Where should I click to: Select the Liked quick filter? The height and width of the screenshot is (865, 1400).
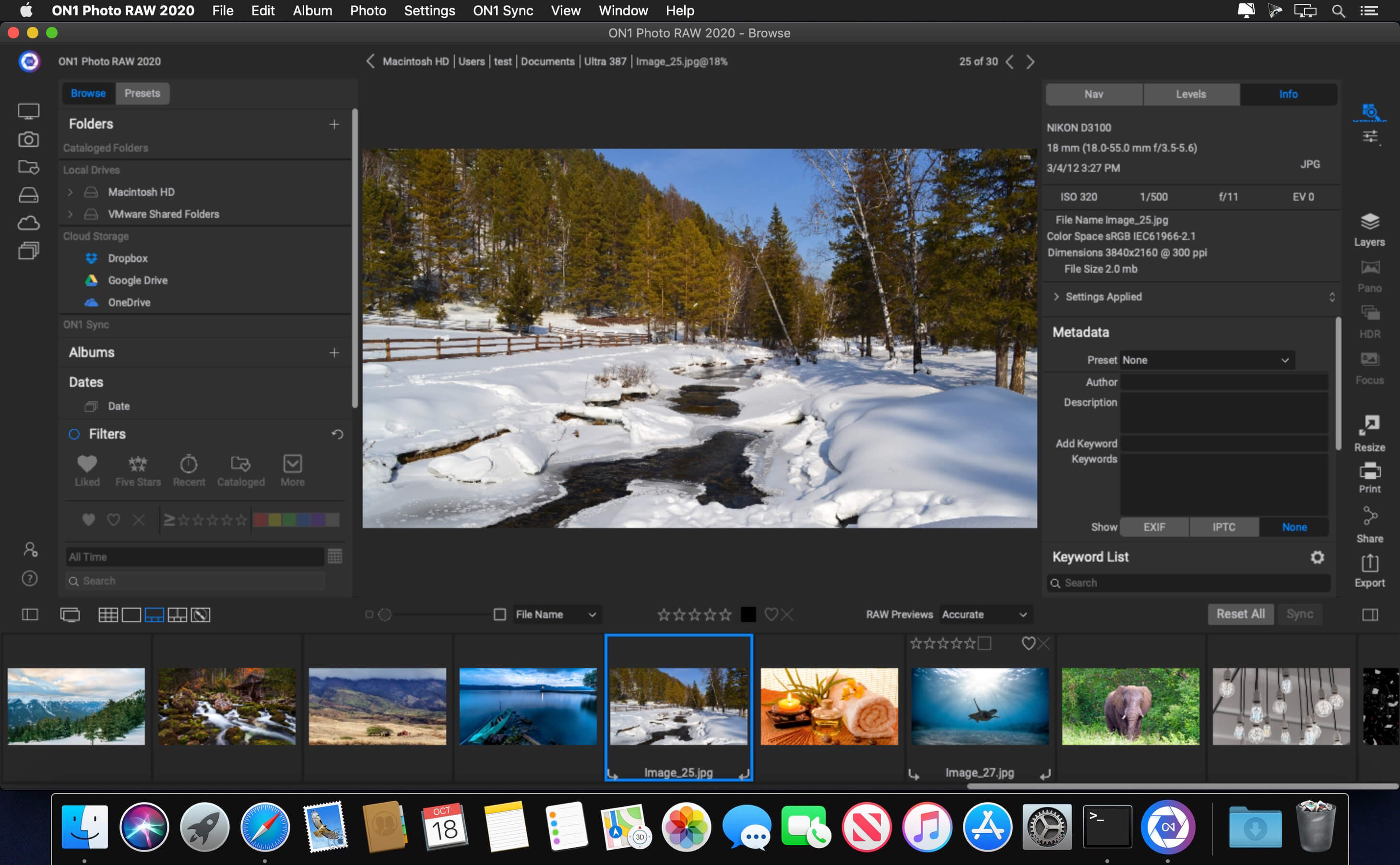87,470
